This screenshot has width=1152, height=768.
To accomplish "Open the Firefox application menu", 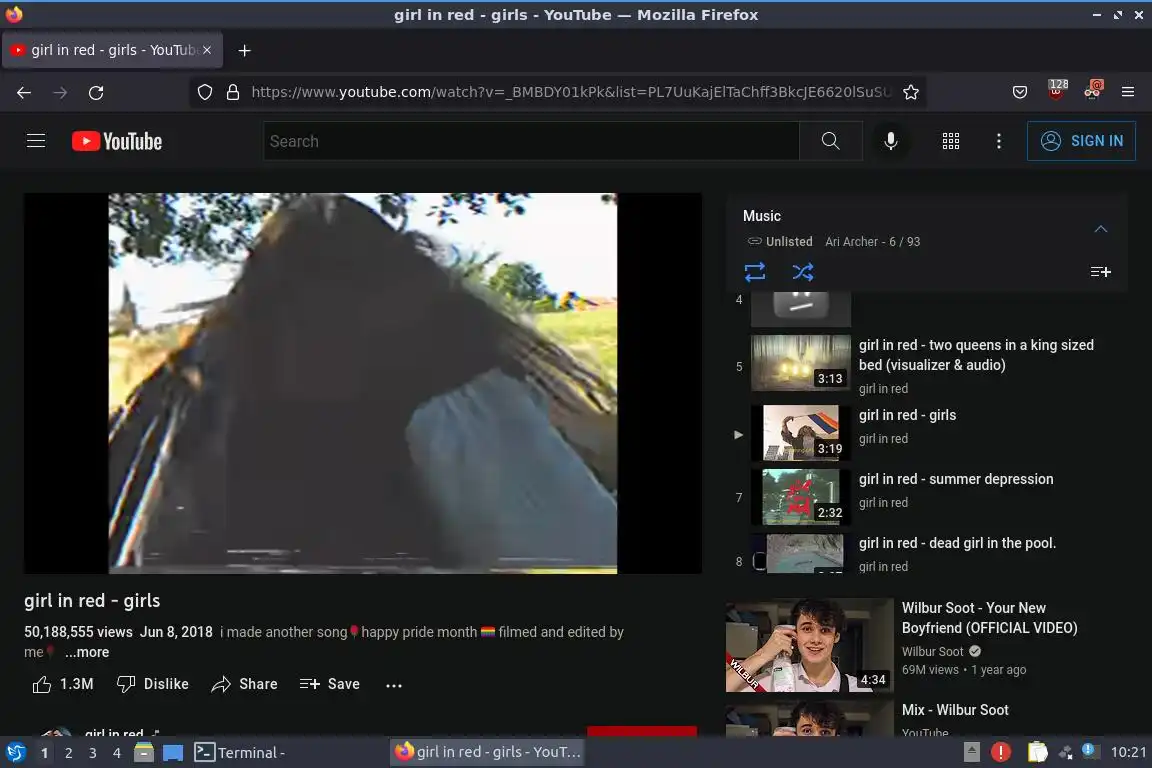I will click(1128, 93).
